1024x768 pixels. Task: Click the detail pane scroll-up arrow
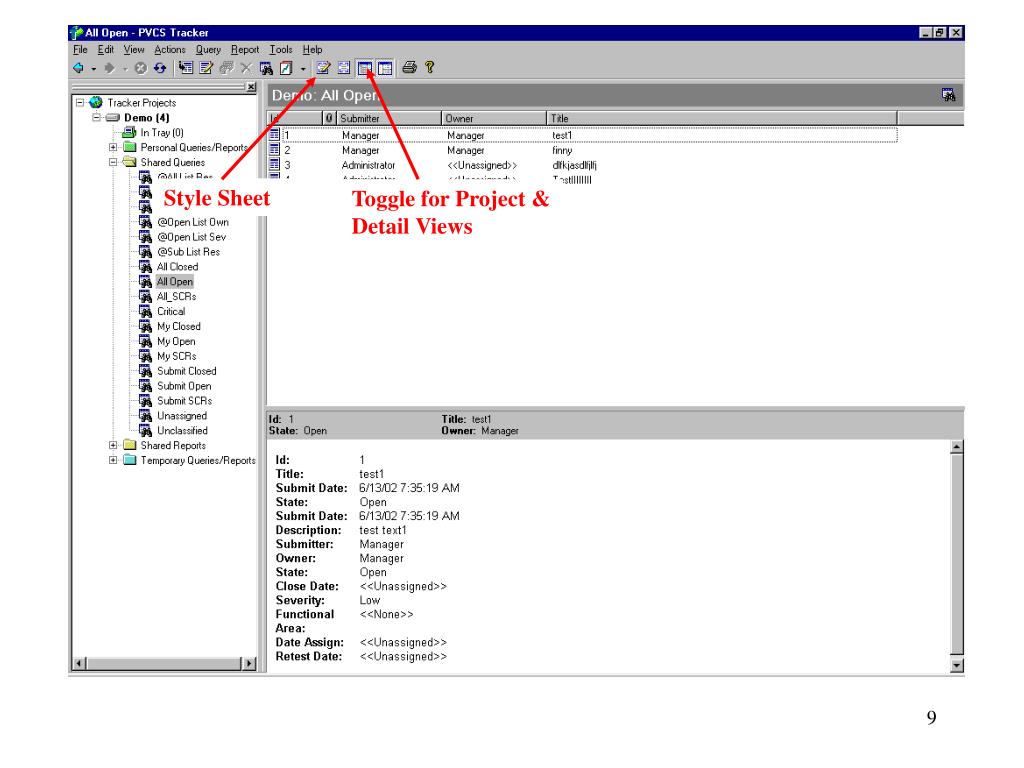[x=957, y=447]
